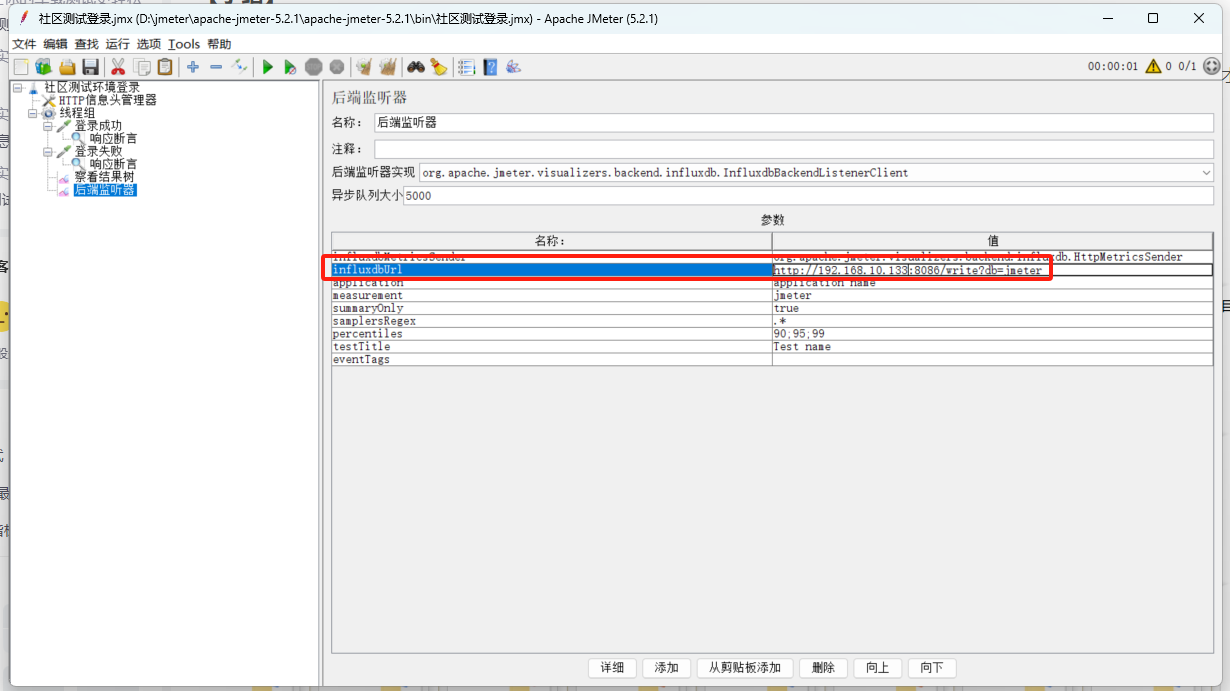Open the Tools menu
This screenshot has width=1230, height=691.
coord(184,44)
